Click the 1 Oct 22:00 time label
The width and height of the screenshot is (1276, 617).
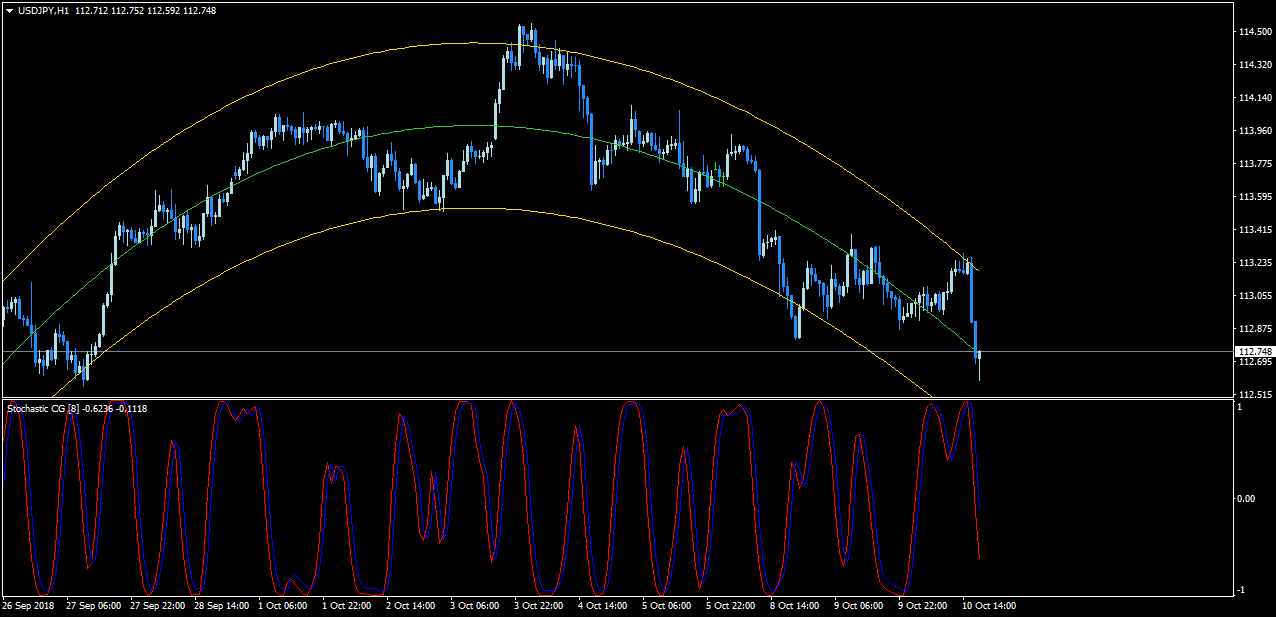pyautogui.click(x=347, y=606)
